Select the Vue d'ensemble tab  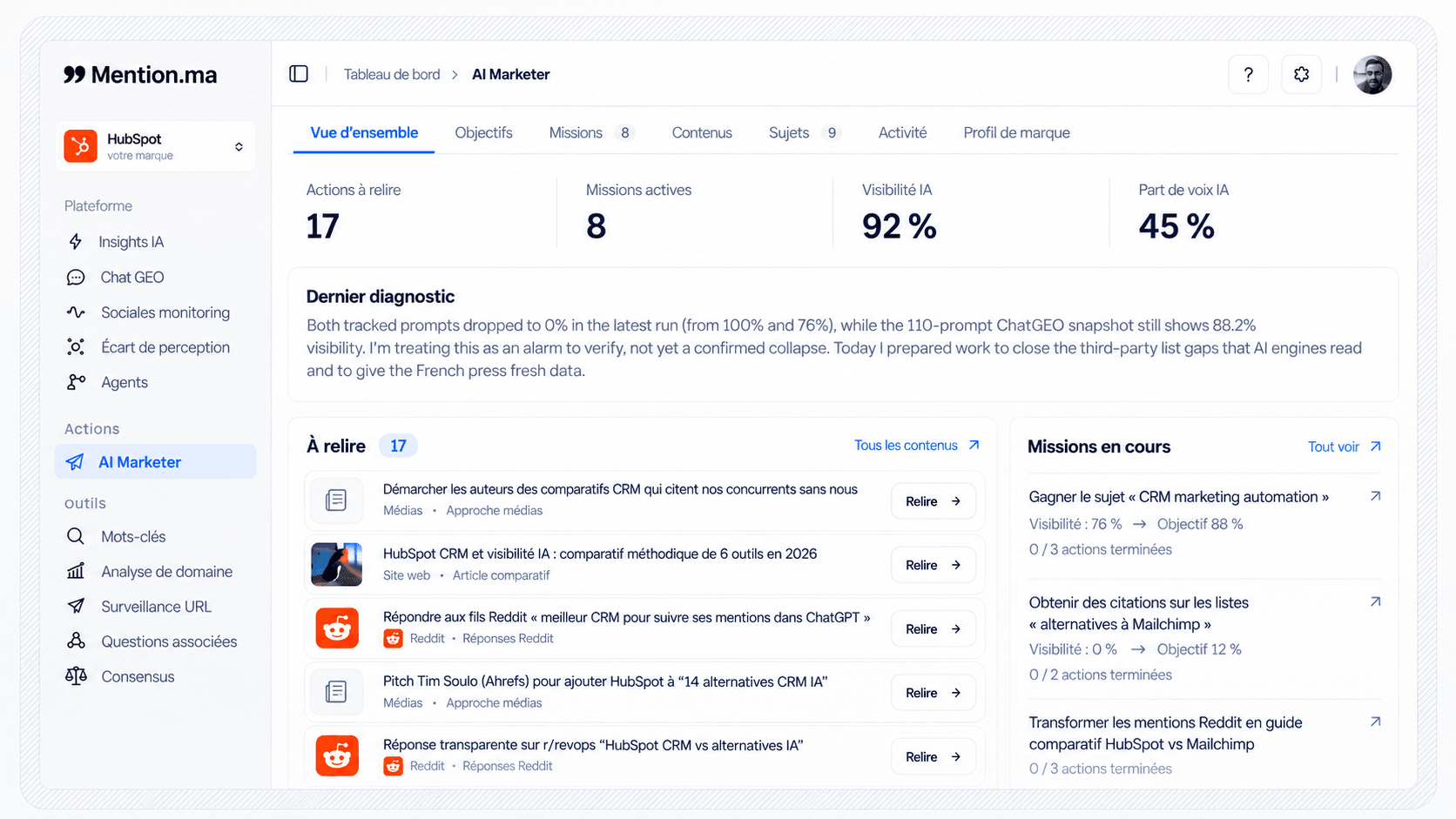(364, 132)
